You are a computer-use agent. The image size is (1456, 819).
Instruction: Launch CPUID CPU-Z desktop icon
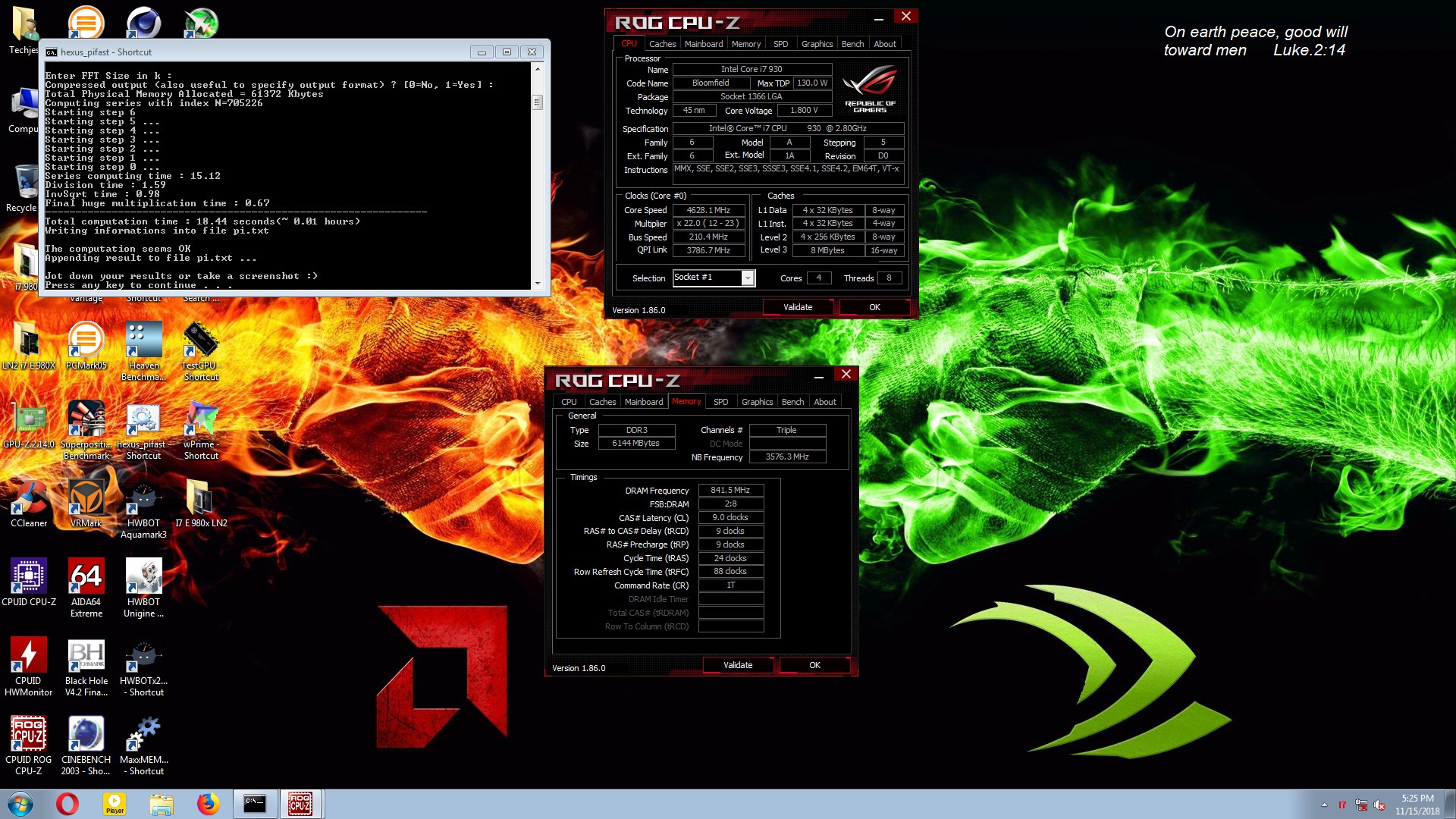point(29,582)
